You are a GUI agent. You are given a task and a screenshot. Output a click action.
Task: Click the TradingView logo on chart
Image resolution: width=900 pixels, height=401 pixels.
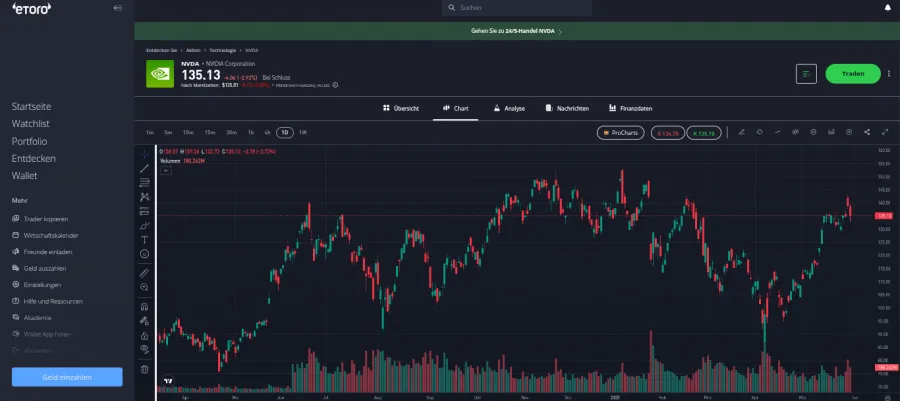coord(168,380)
